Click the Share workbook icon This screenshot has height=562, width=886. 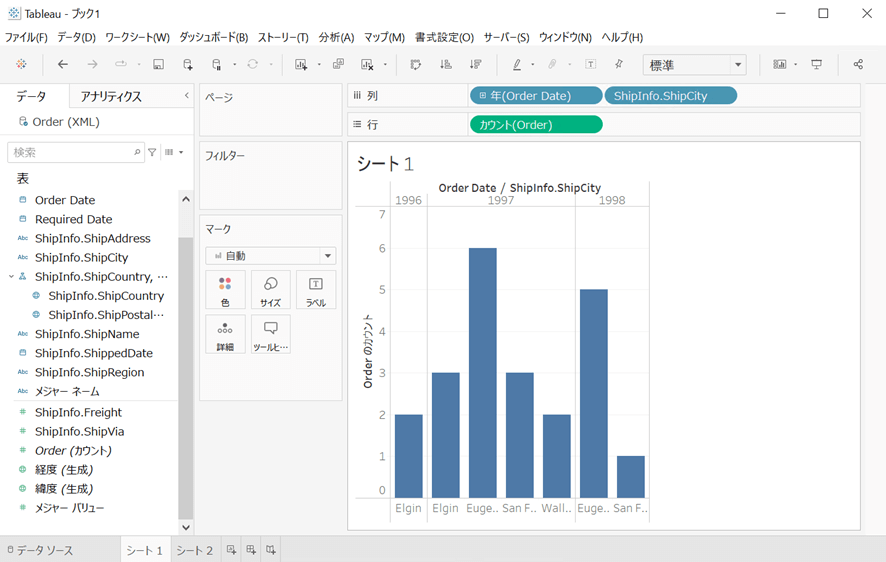pos(858,65)
